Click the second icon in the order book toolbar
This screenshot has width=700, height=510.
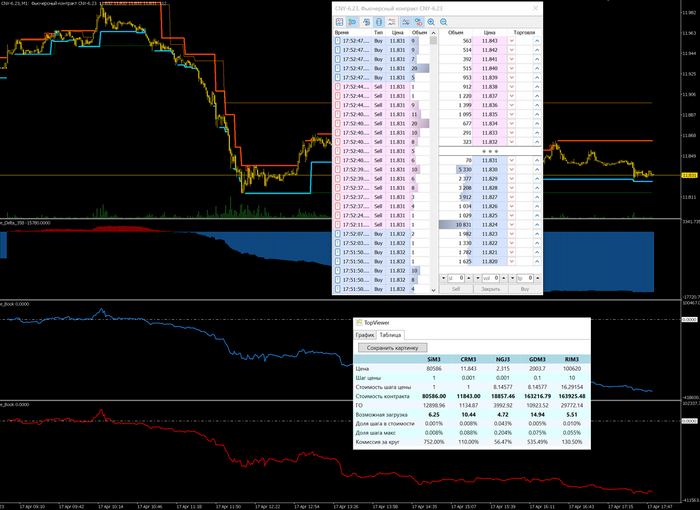[352, 22]
